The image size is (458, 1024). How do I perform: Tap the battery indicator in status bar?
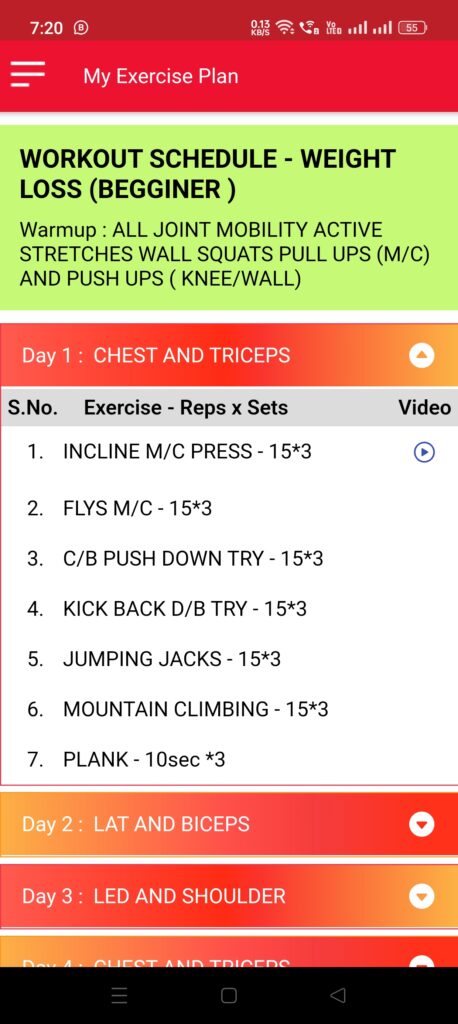pos(413,27)
